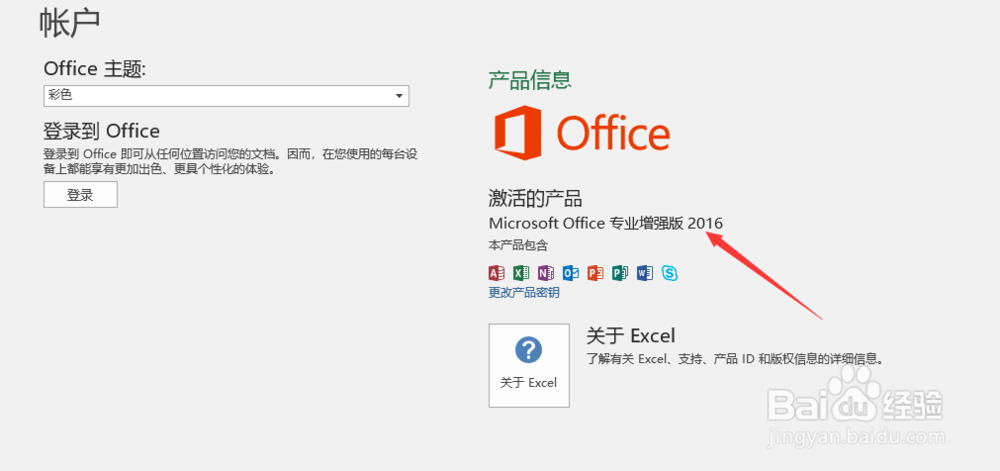Viewport: 1000px width, 471px height.
Task: Open the 更改产品密钥 link
Action: coord(524,293)
